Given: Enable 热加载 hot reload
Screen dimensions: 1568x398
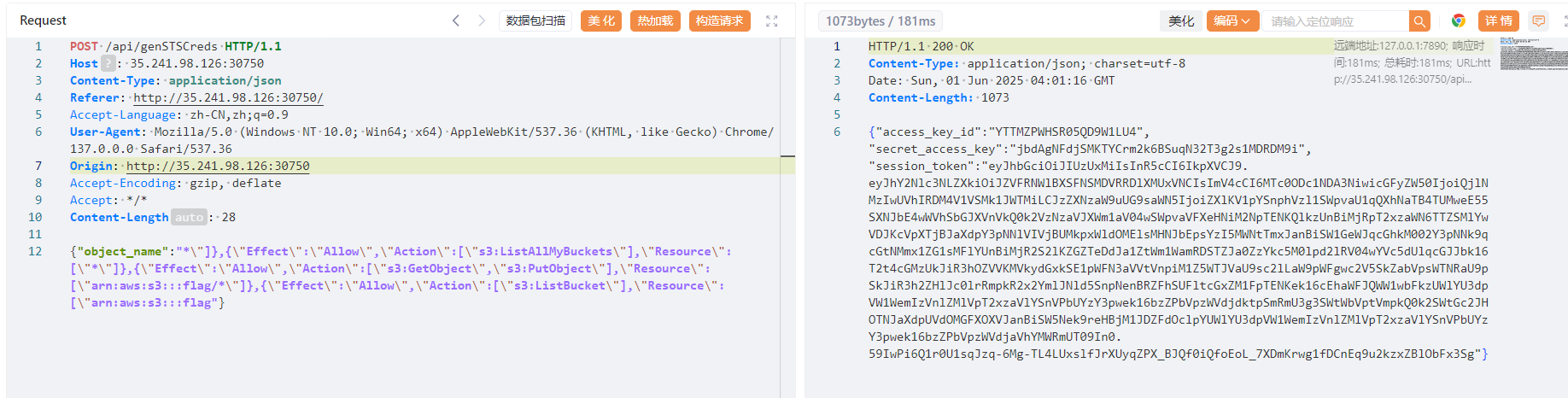Looking at the screenshot, I should click(x=655, y=21).
